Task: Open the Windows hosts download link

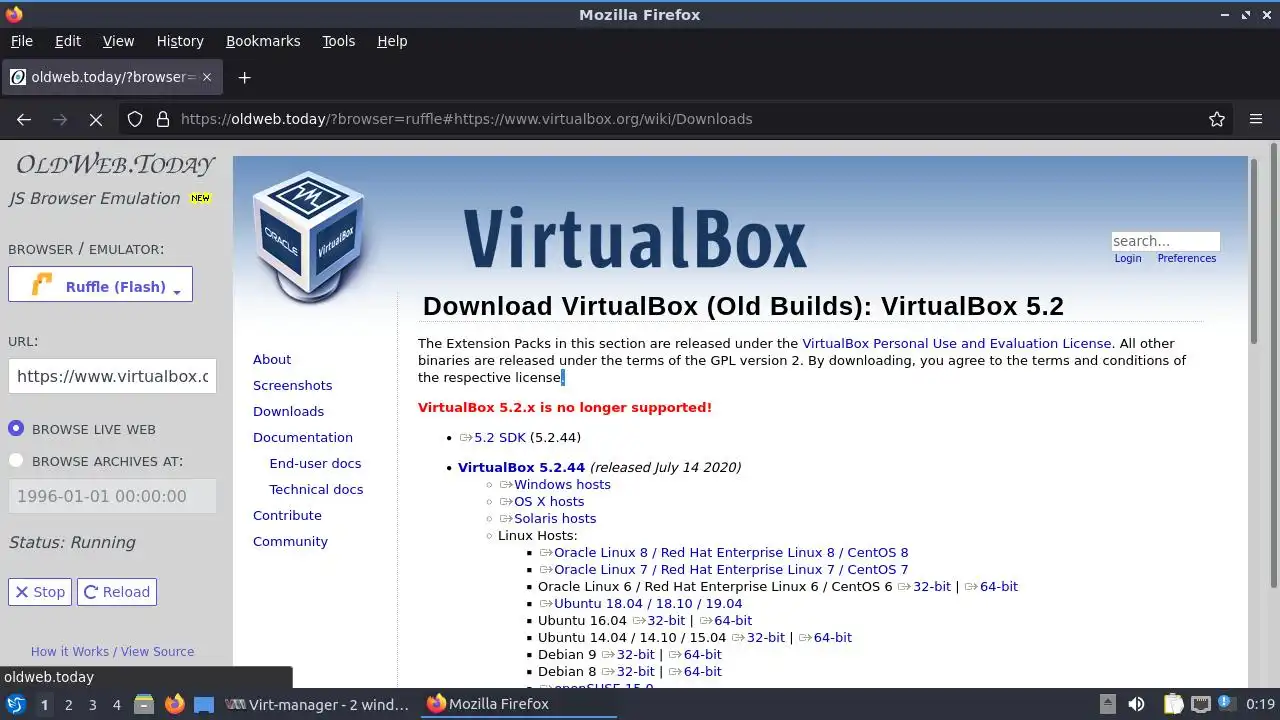Action: click(x=562, y=484)
